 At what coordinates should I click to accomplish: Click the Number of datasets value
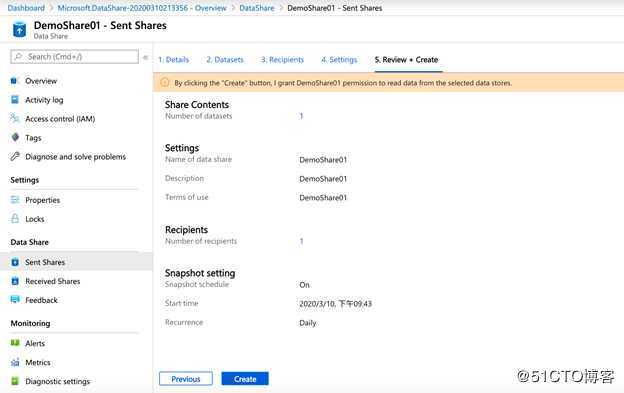coord(301,116)
